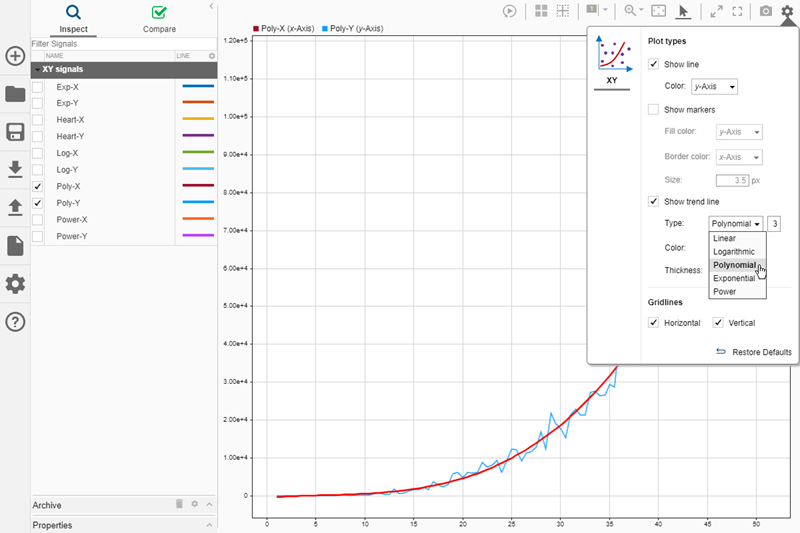Open session using the folder icon

15,94
